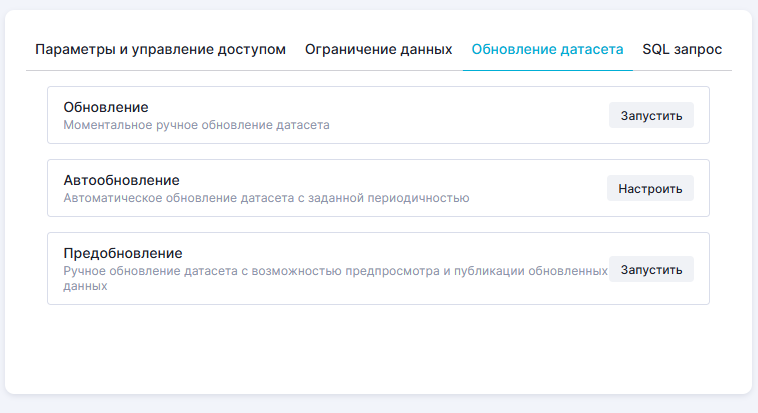Image resolution: width=758 pixels, height=413 pixels.
Task: Click empty white area below the Предобновление card
Action: tap(378, 350)
